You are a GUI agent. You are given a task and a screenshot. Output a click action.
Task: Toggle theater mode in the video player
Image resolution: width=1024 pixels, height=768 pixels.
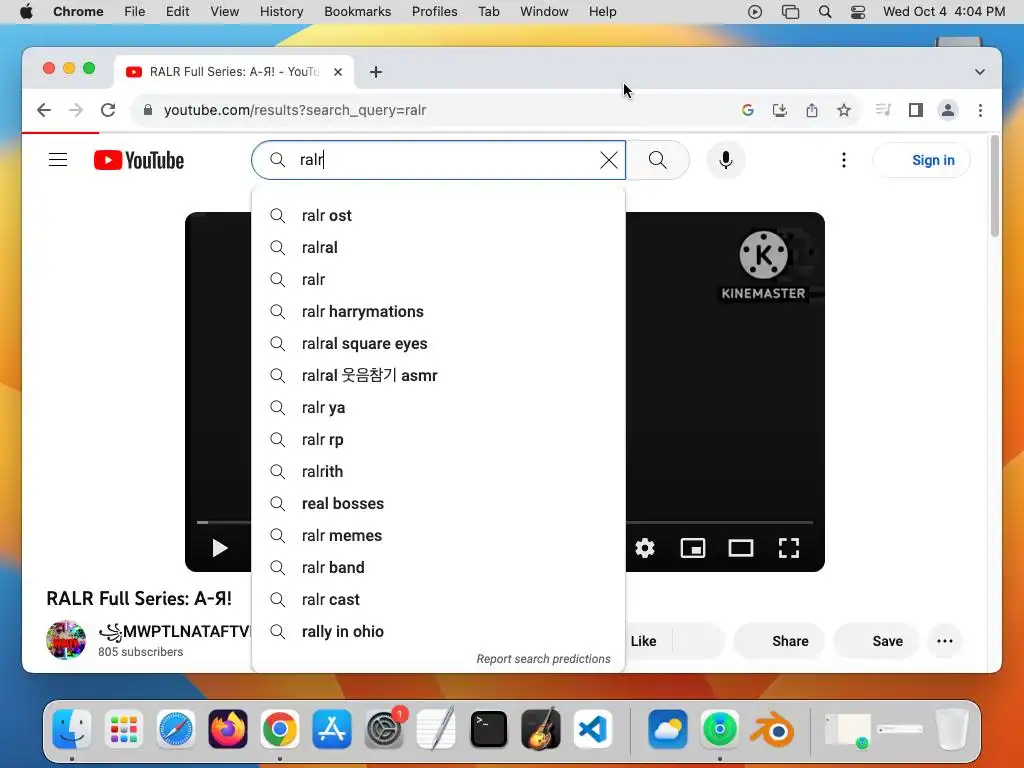point(741,548)
